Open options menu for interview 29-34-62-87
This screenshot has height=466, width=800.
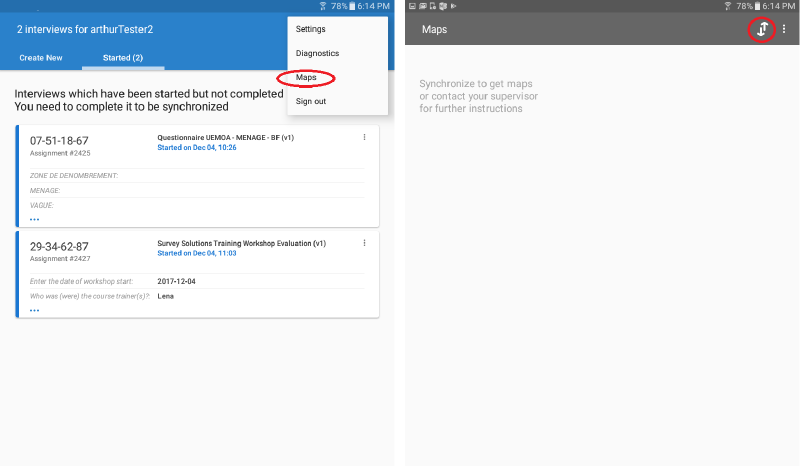[364, 243]
